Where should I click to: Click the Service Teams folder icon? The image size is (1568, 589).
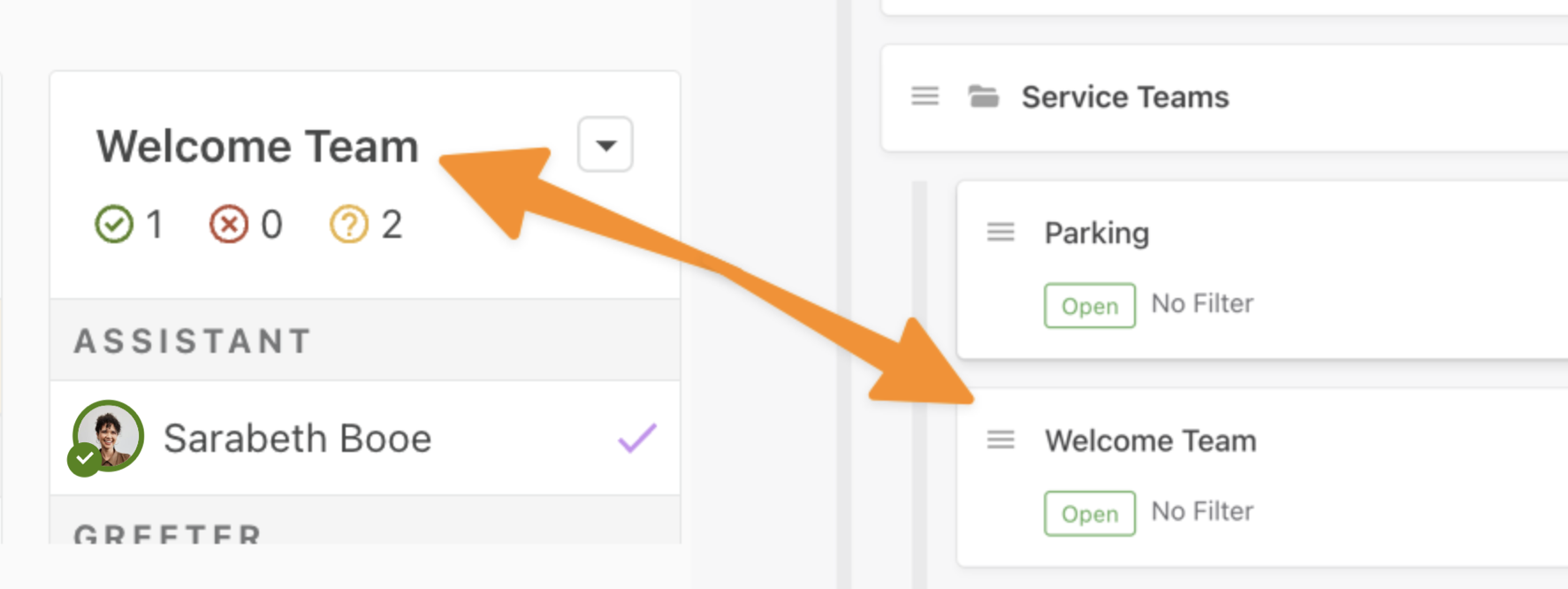[x=983, y=96]
